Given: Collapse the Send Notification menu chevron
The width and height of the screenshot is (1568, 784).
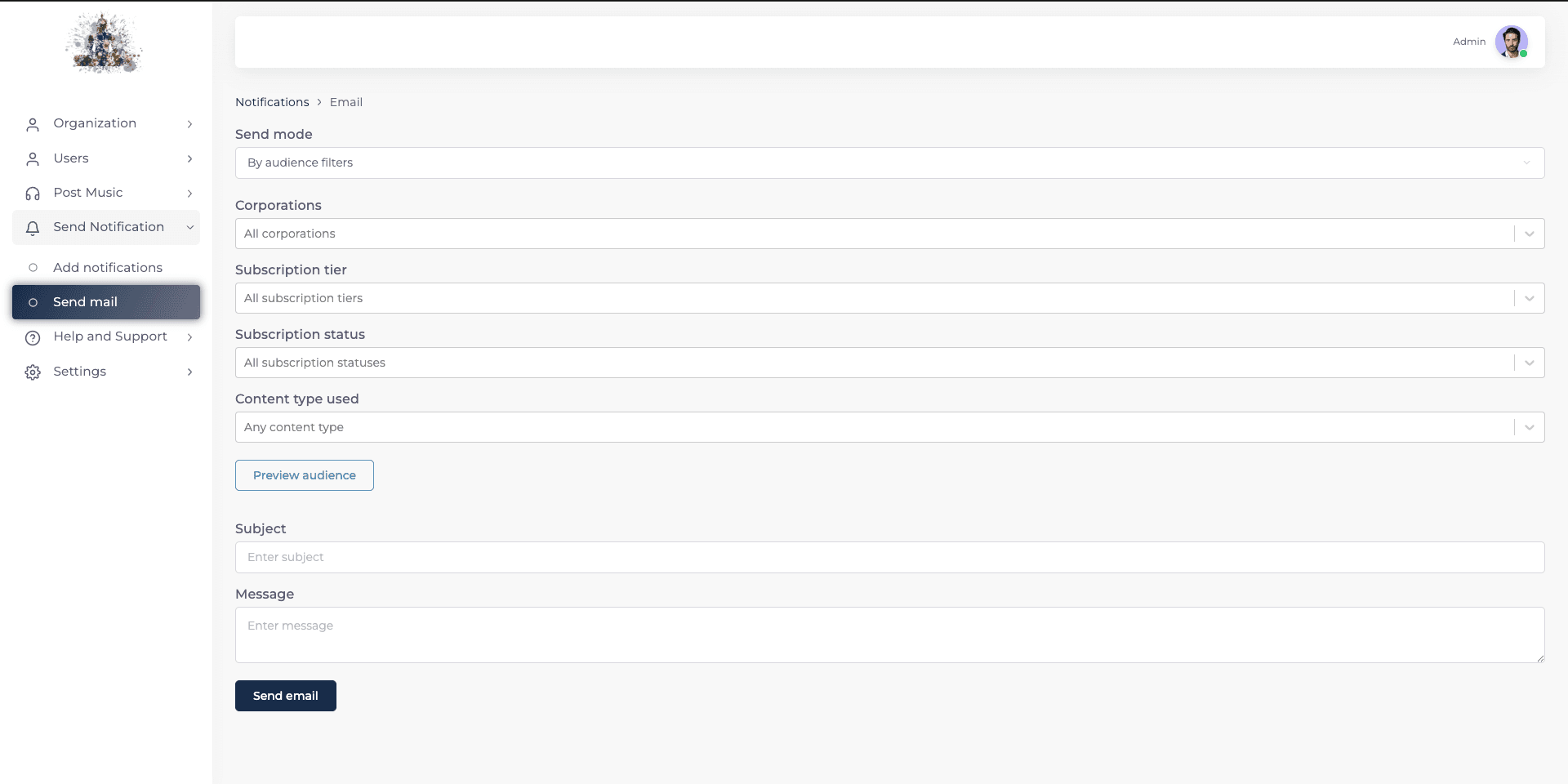Looking at the screenshot, I should (x=189, y=228).
